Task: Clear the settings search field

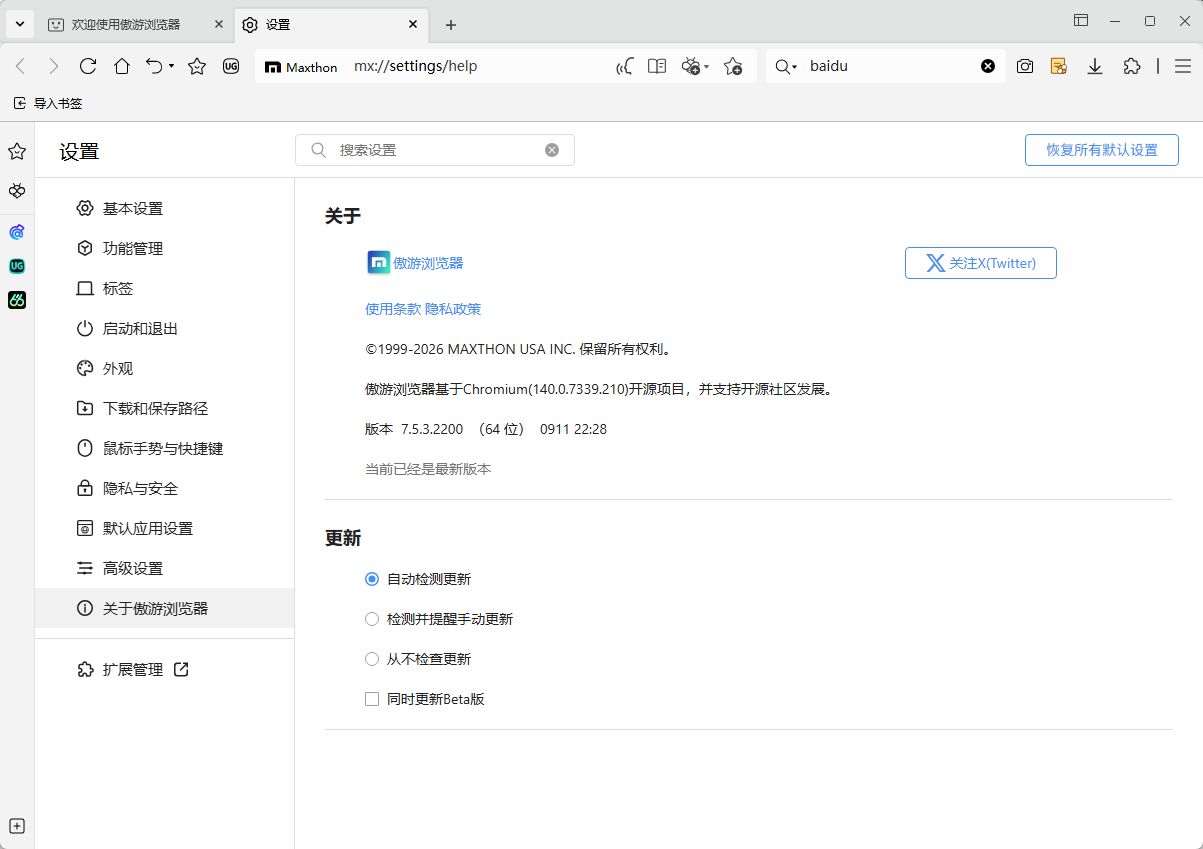Action: 552,150
